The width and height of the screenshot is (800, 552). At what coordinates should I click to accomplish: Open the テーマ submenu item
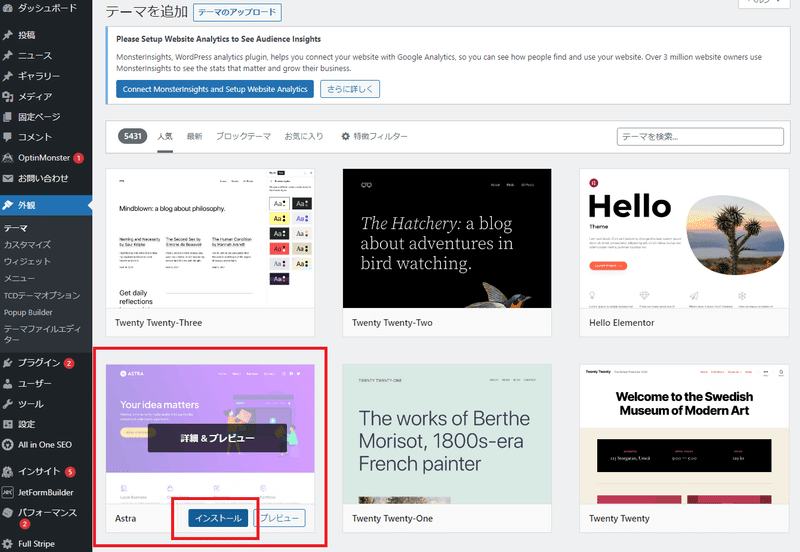coord(16,228)
